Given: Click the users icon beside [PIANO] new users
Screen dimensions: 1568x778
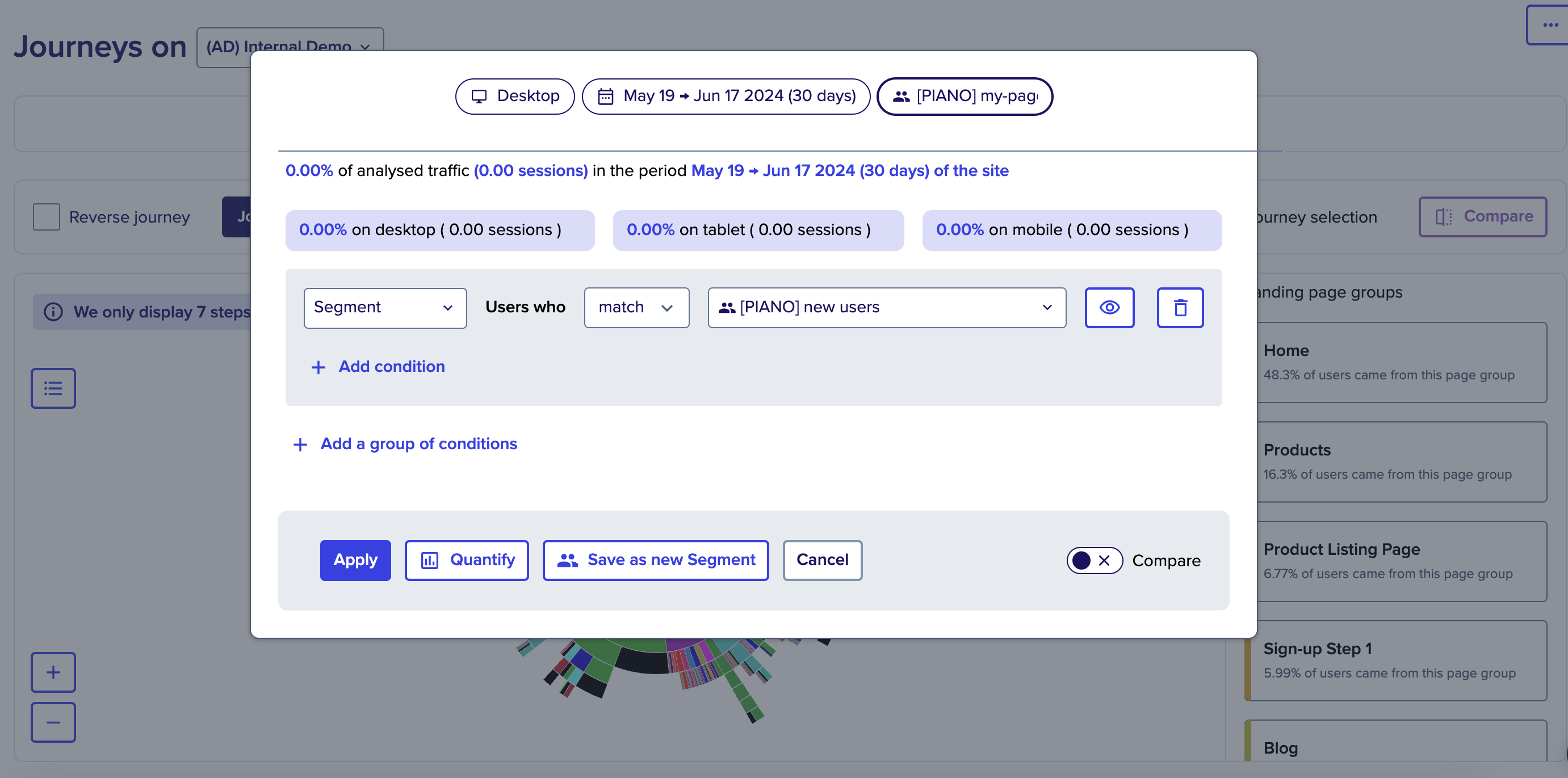Looking at the screenshot, I should click(726, 307).
